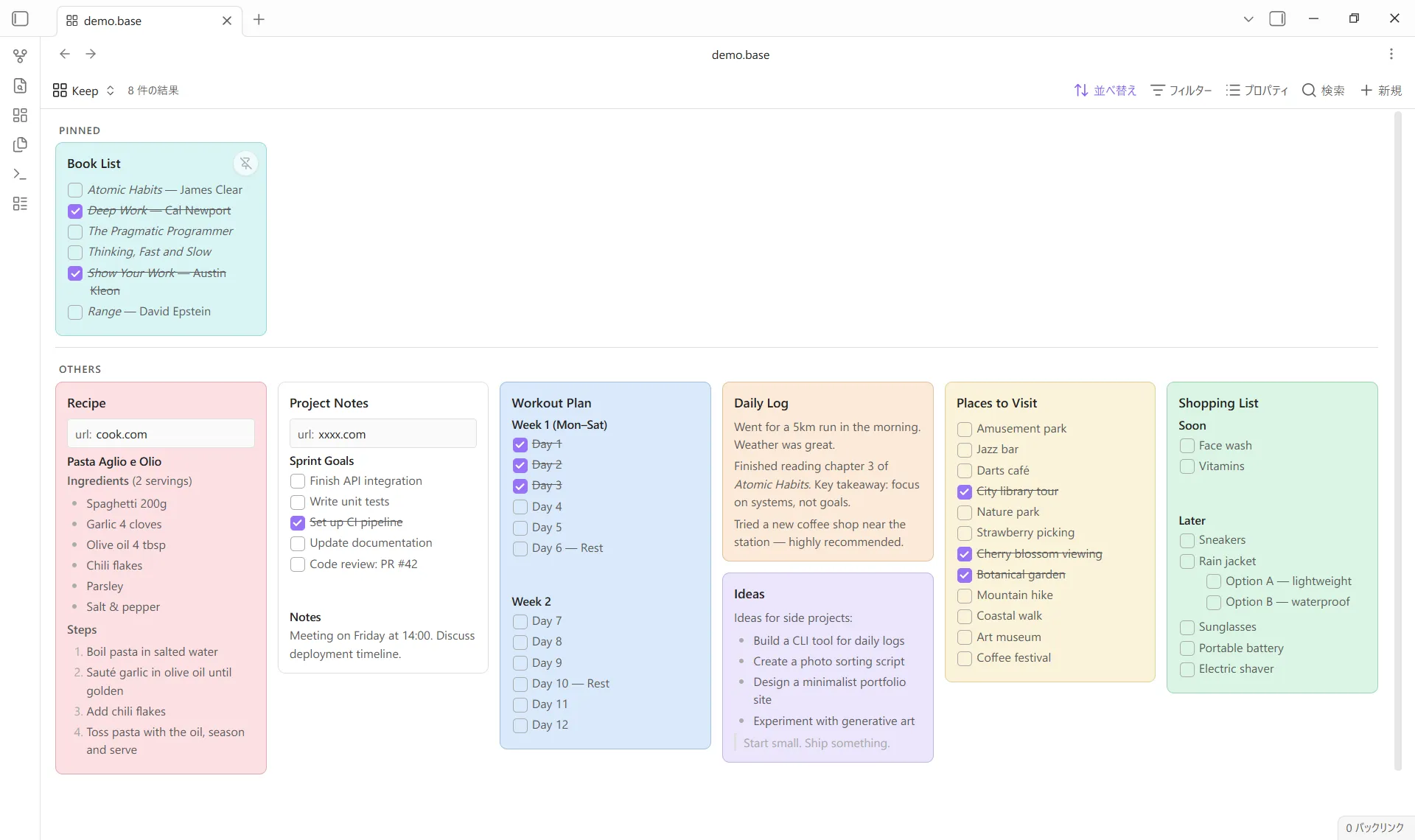Check The Pragmatic Programmer checkbox
This screenshot has width=1415, height=840.
coord(75,232)
